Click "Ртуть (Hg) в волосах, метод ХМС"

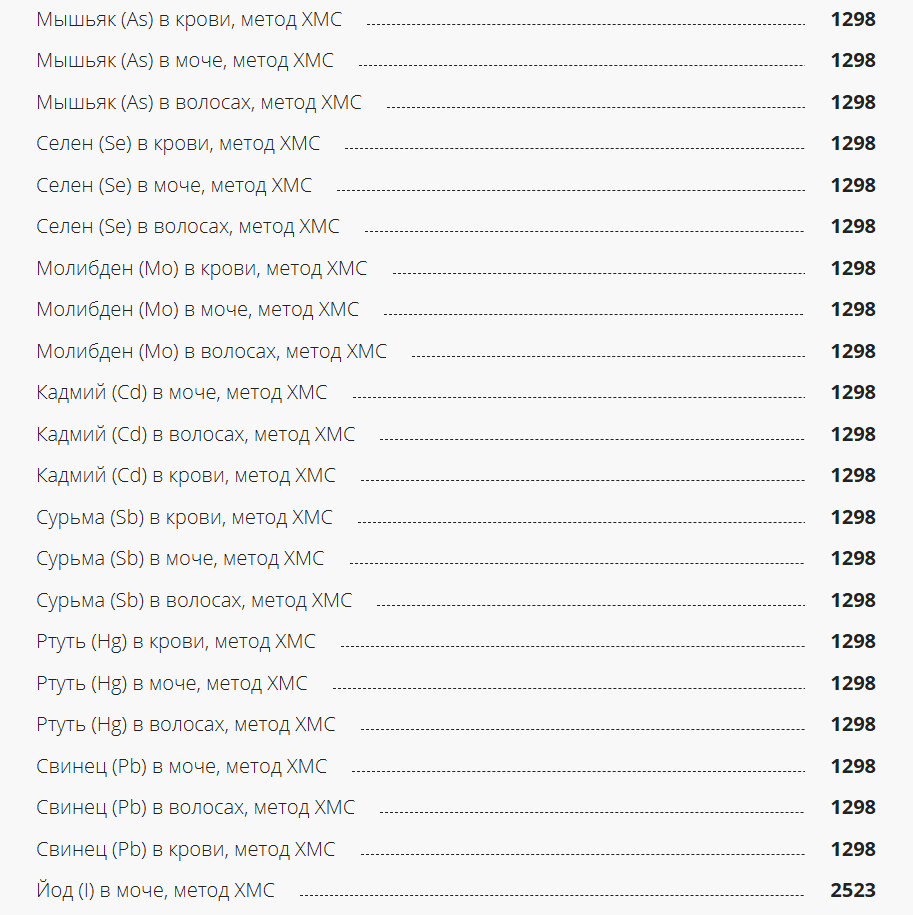tap(186, 725)
